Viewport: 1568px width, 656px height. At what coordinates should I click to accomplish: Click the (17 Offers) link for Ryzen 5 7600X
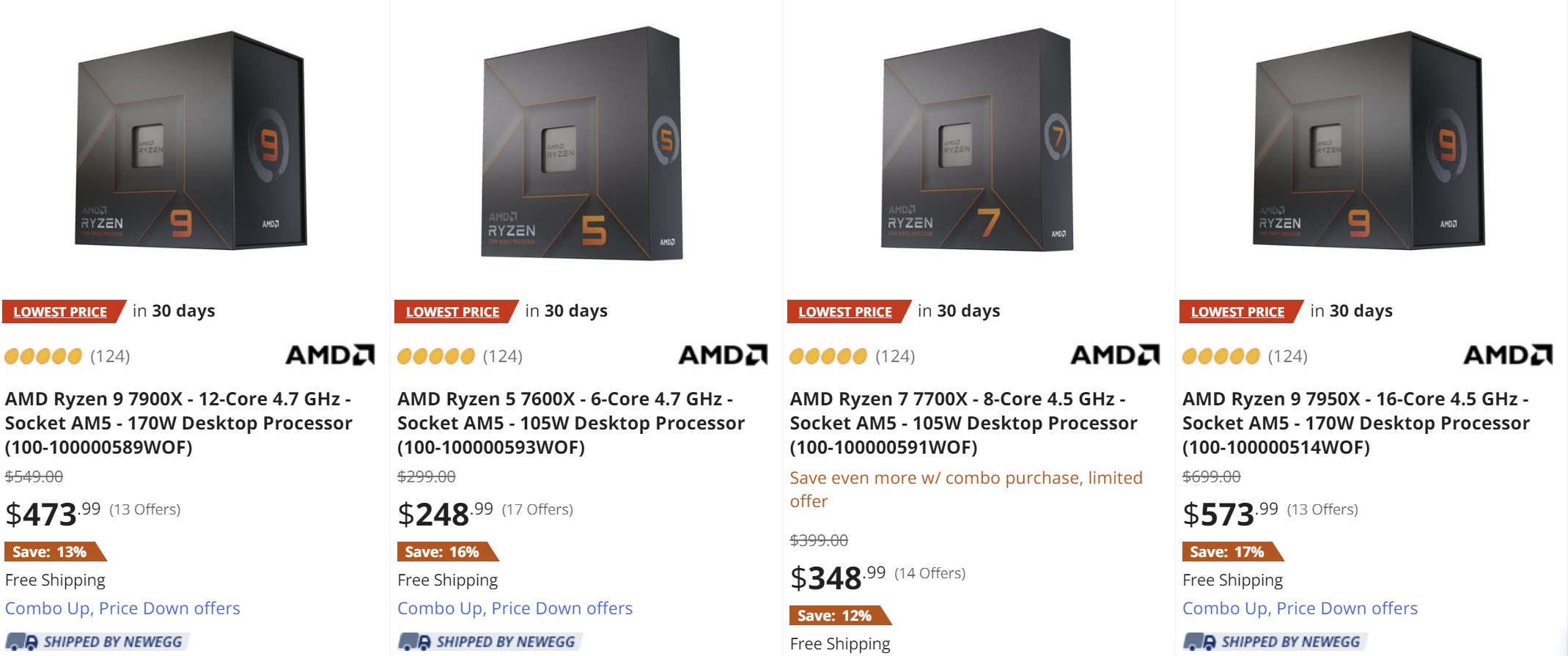(x=537, y=507)
